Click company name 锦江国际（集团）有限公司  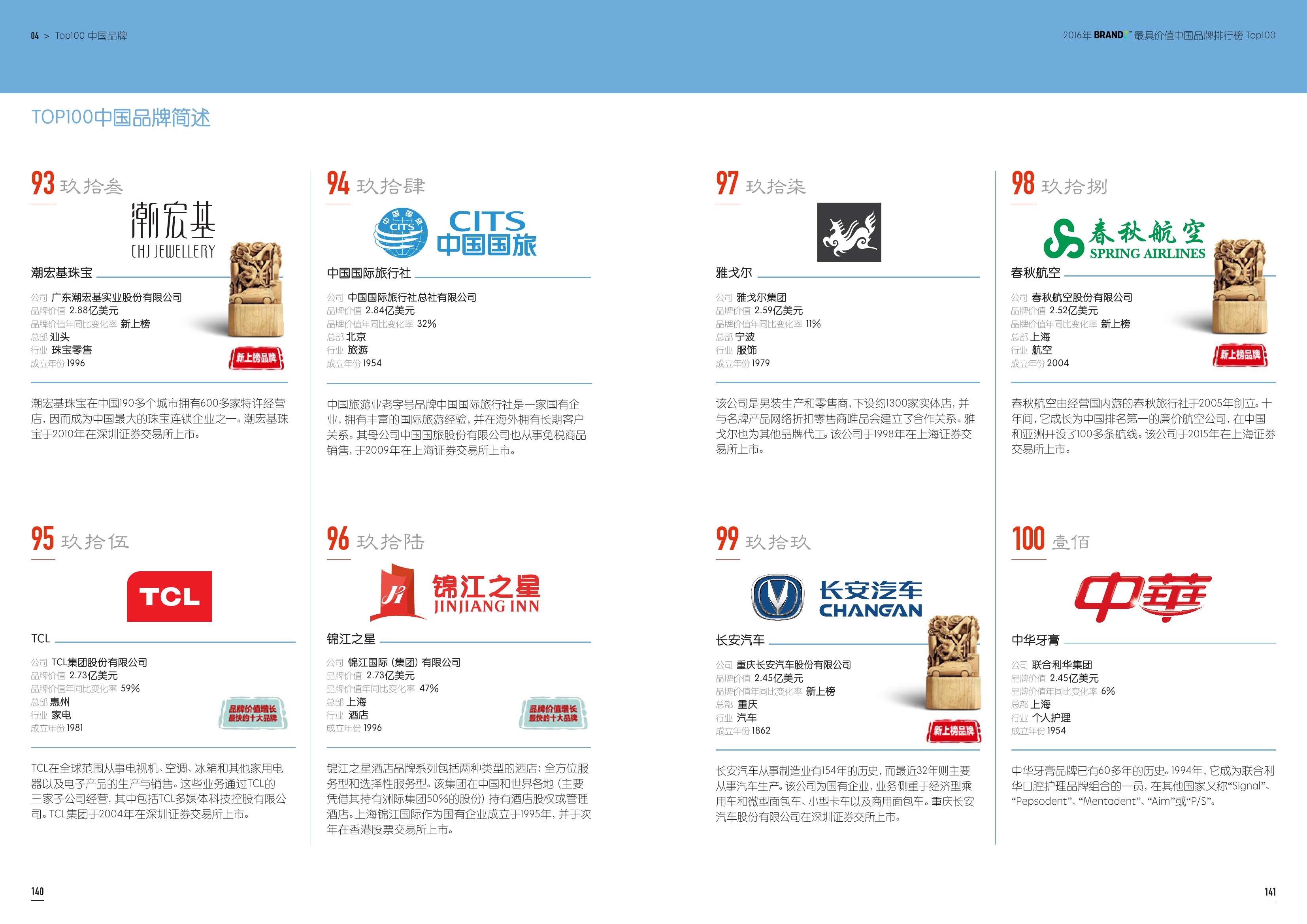point(404,662)
